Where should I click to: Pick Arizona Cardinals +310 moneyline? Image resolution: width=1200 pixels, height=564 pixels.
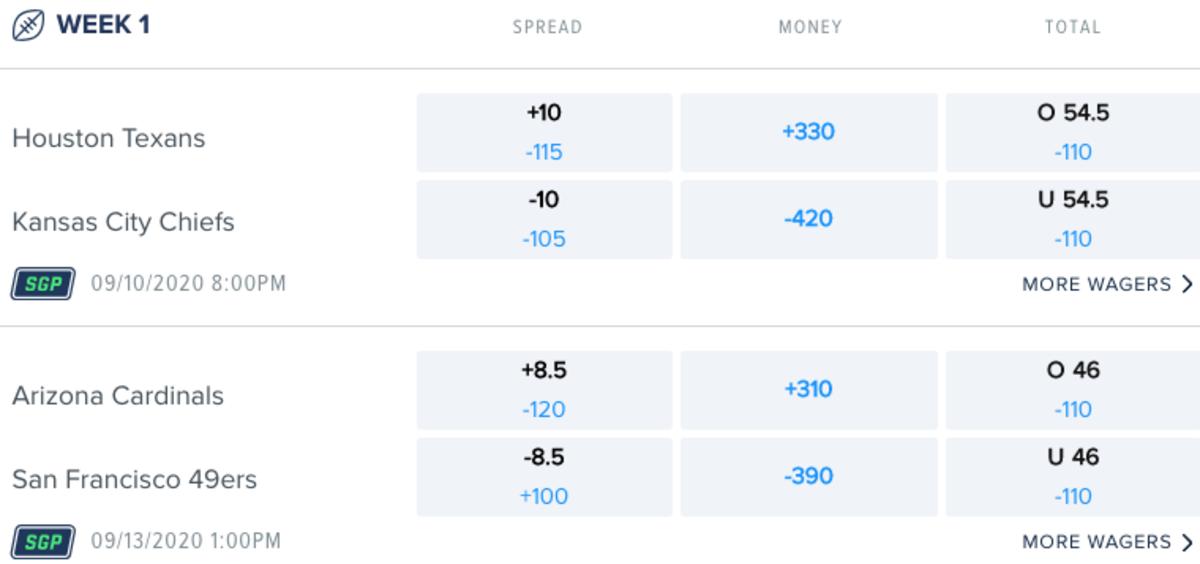point(808,390)
